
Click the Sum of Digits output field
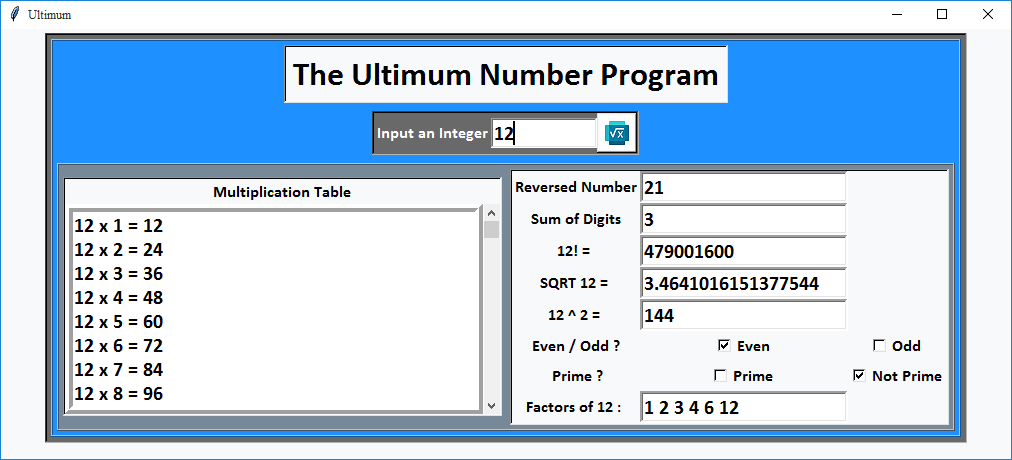tap(743, 219)
